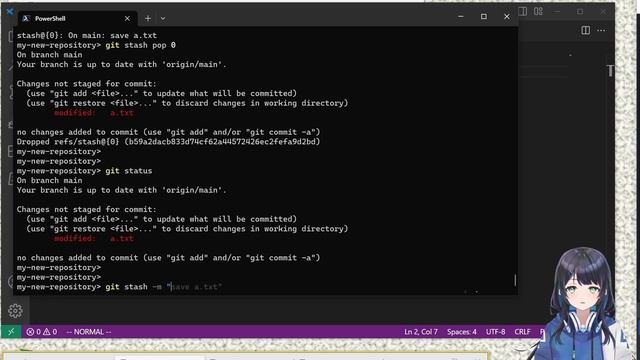640x360 pixels.
Task: Minimize the terminal window
Action: [x=461, y=17]
